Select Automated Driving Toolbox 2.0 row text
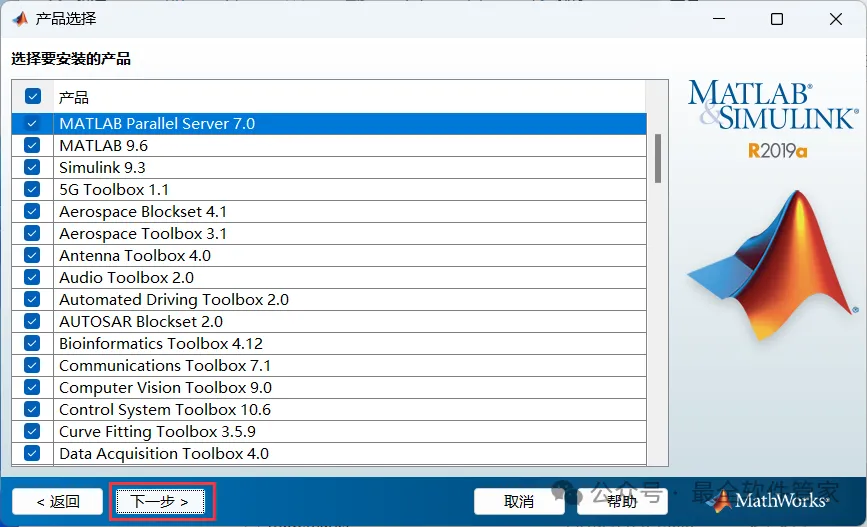The width and height of the screenshot is (867, 527). 174,299
